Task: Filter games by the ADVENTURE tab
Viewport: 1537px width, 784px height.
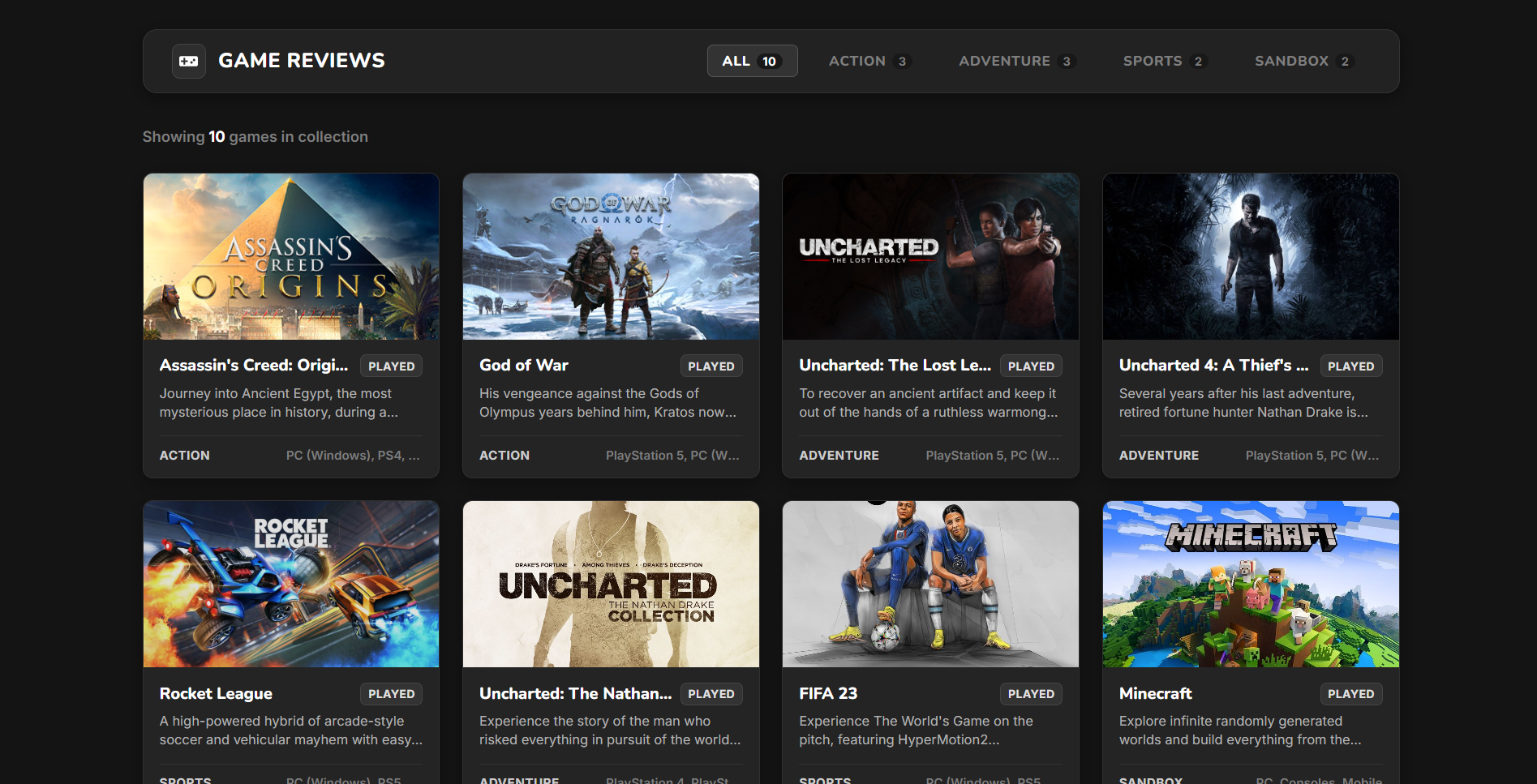Action: pyautogui.click(x=1016, y=62)
